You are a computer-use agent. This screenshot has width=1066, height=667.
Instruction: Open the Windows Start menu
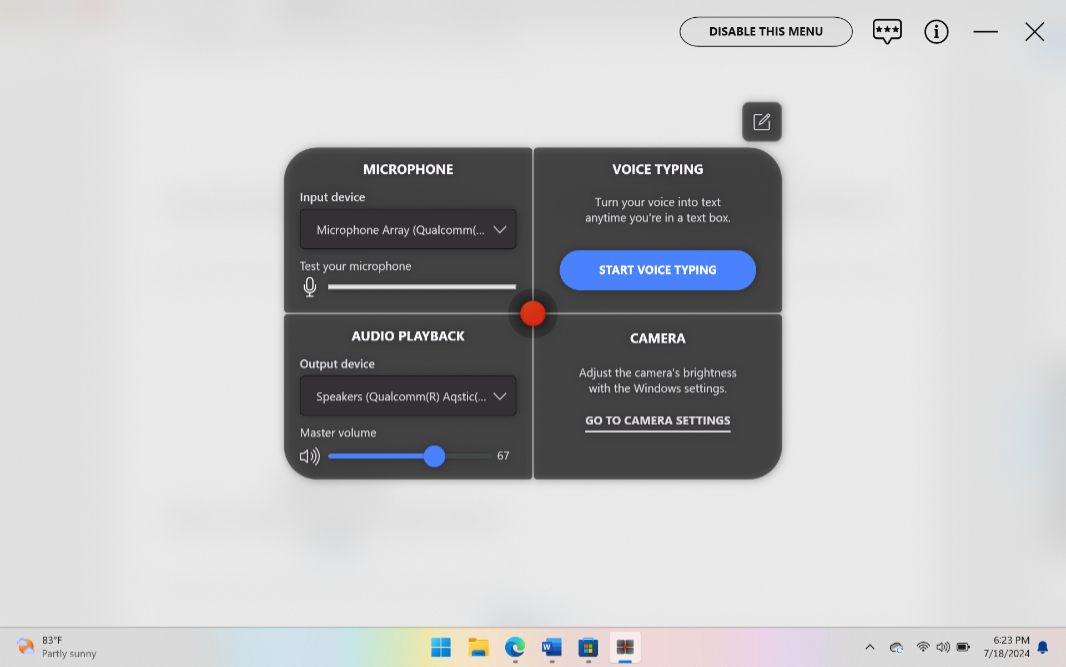coord(441,647)
